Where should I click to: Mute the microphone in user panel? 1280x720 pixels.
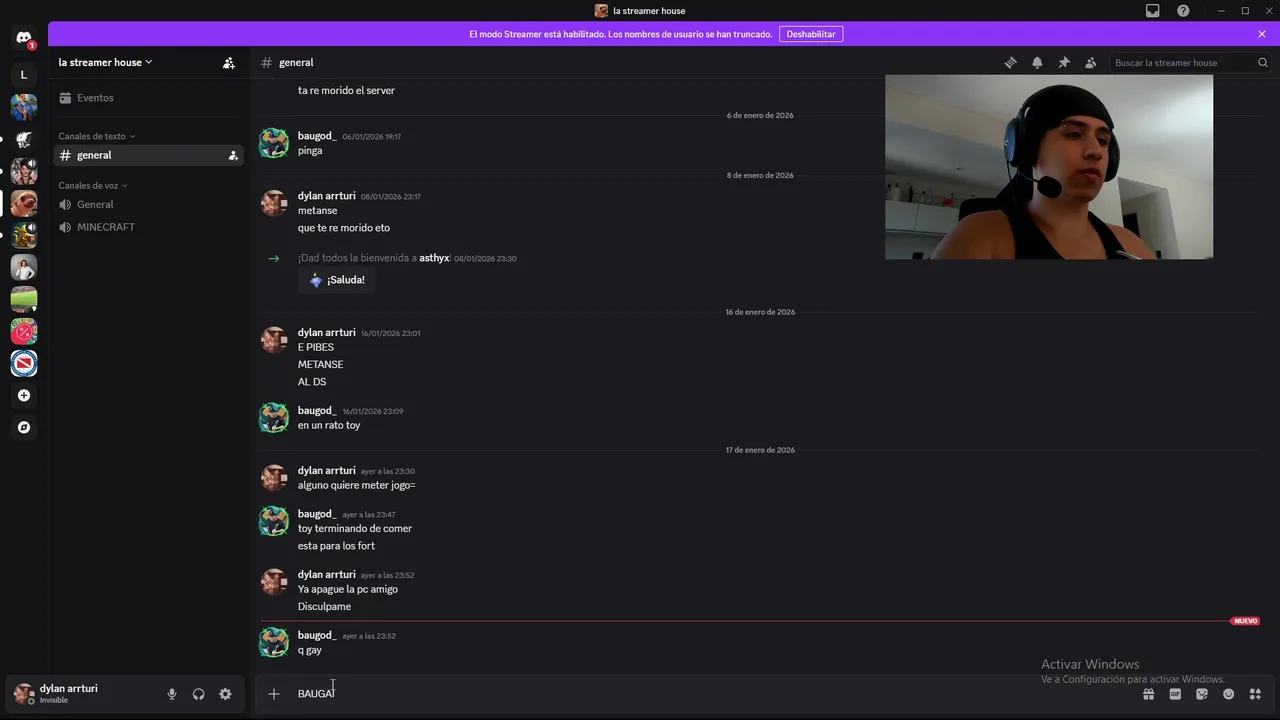point(172,694)
